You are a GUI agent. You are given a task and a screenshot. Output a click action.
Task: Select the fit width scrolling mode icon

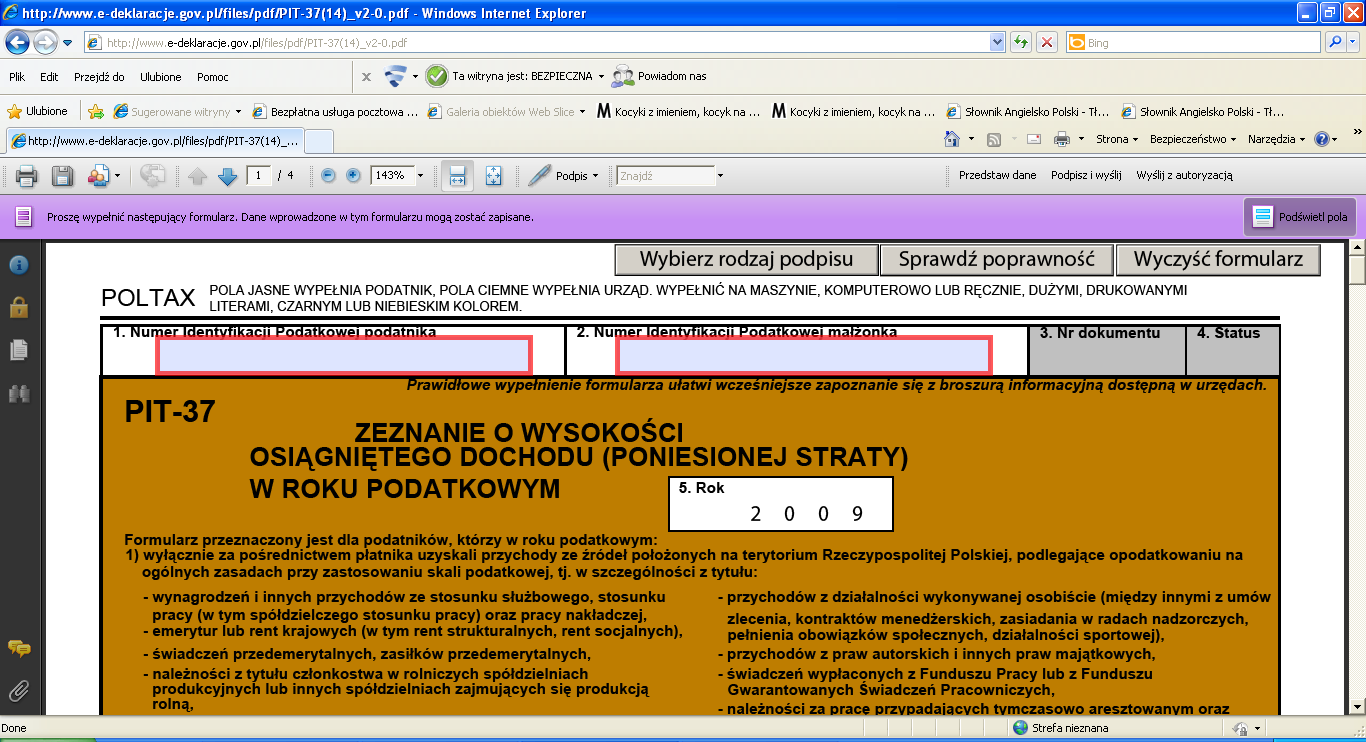point(457,176)
